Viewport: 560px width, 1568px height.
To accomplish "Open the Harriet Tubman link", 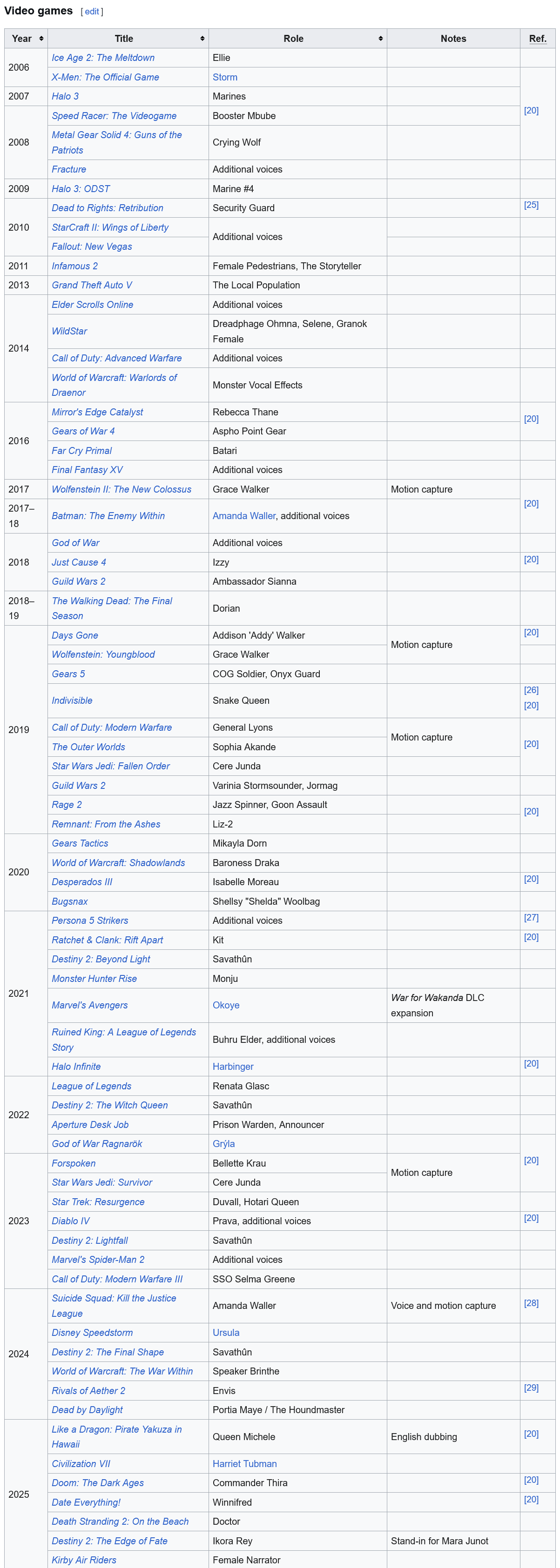I will tap(244, 1464).
